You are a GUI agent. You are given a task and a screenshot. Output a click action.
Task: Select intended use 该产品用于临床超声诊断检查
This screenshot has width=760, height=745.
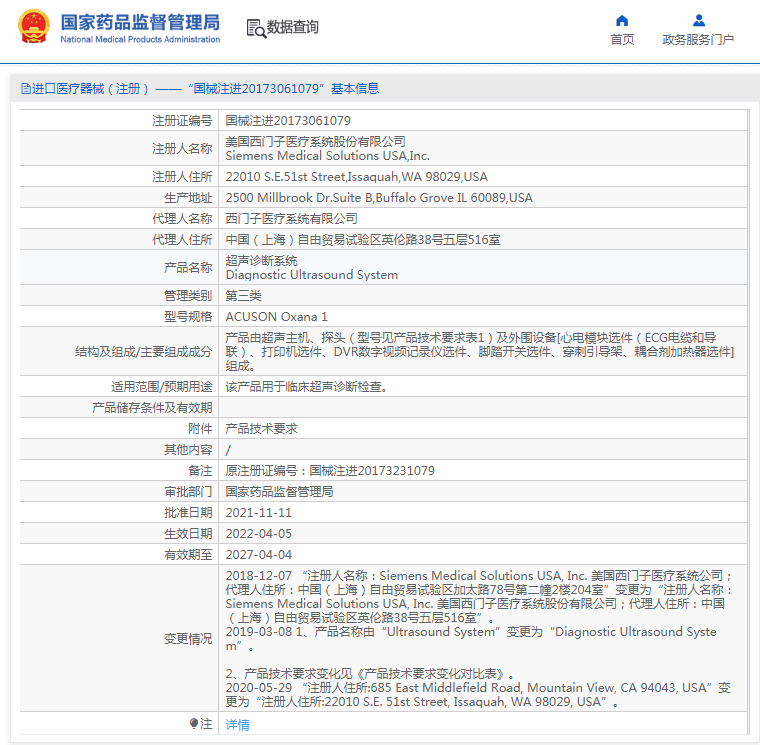(x=306, y=387)
